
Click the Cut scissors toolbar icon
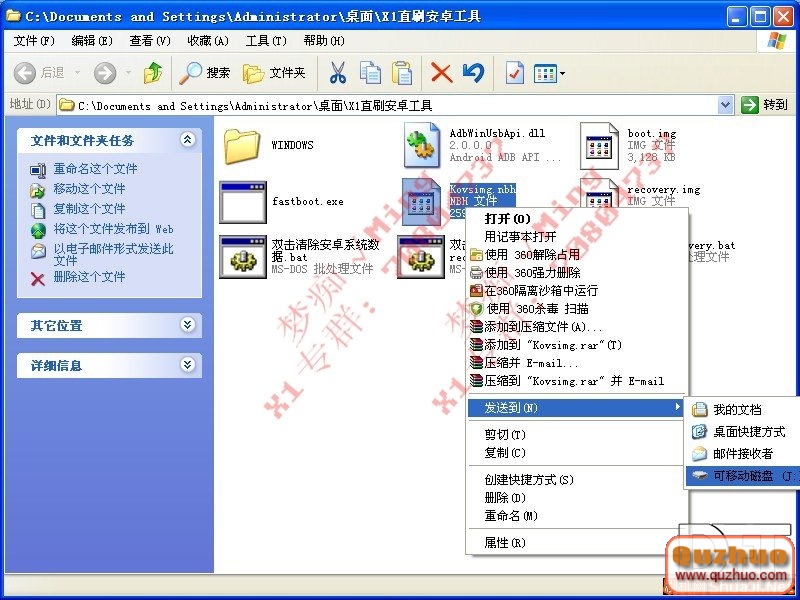[x=337, y=73]
